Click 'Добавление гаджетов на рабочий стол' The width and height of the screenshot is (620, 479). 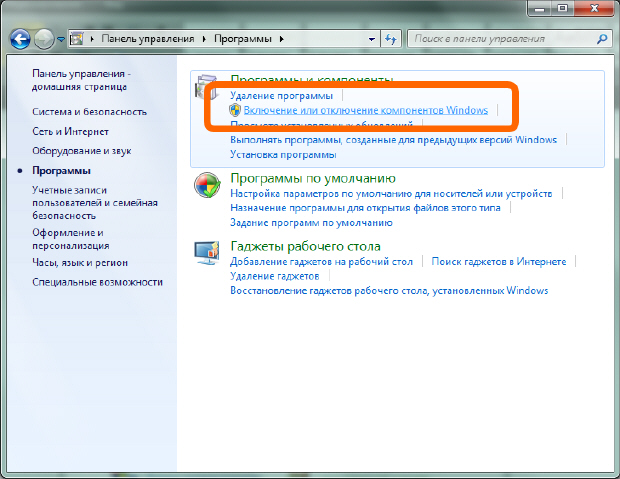pyautogui.click(x=321, y=261)
